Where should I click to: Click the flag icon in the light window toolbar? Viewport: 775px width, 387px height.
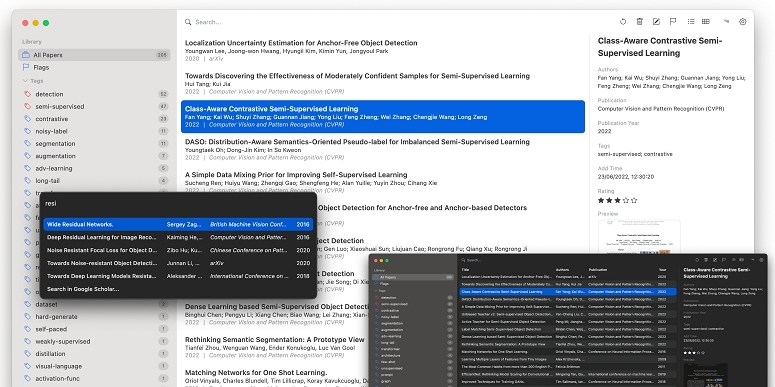[673, 22]
